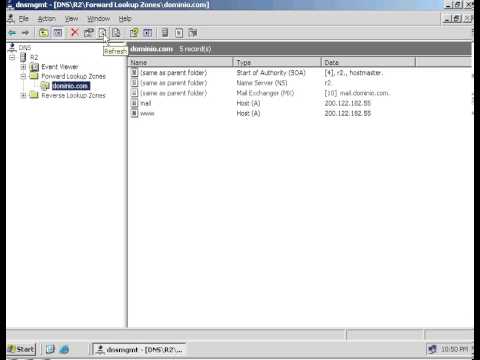Sort records by Type column header
Screen dimensions: 480x360
click(277, 62)
